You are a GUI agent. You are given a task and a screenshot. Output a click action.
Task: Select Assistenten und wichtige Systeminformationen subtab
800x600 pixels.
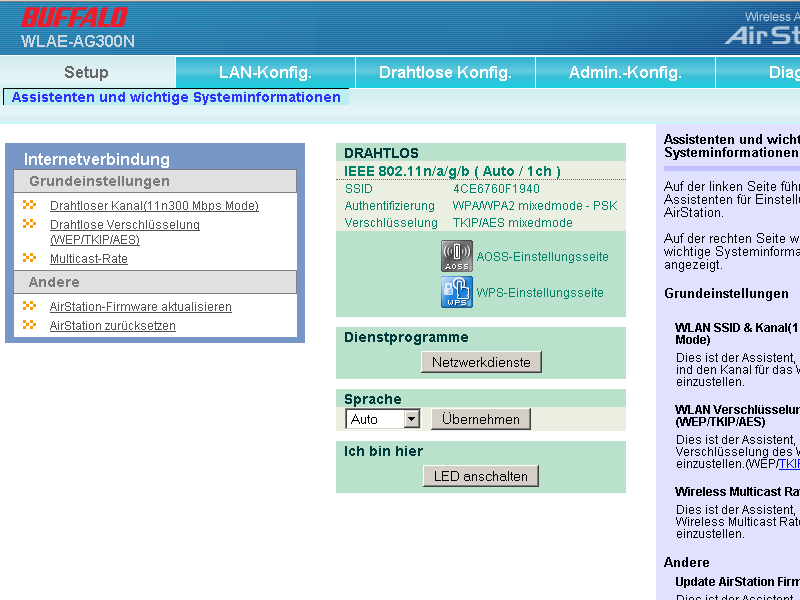coord(176,97)
